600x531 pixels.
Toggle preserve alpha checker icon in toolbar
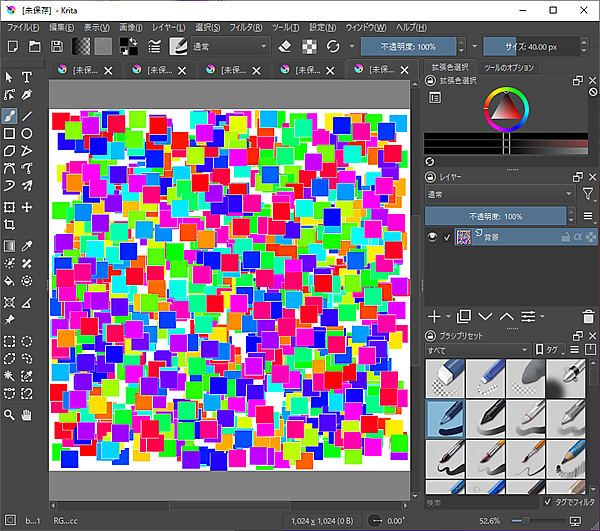(309, 46)
